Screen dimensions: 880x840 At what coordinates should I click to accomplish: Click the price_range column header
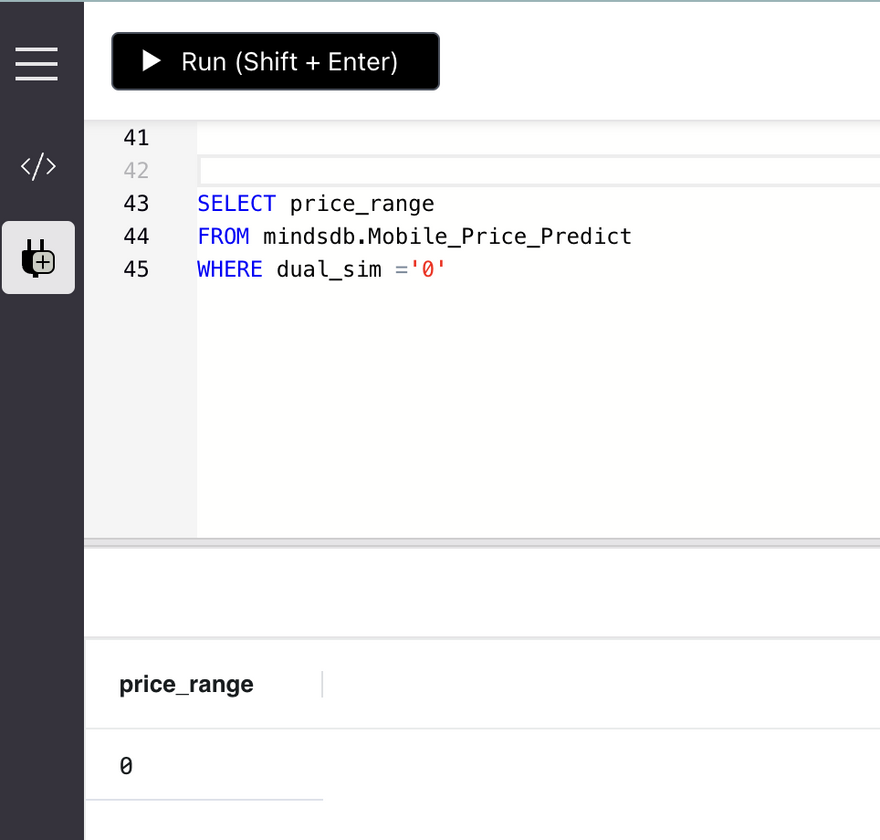(187, 685)
